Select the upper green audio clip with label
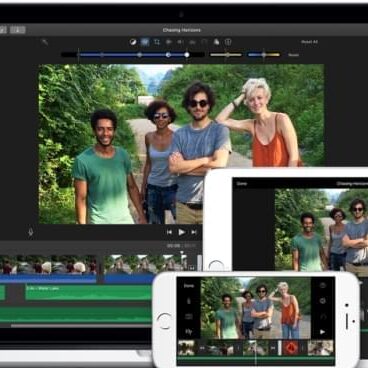368x368 pixels. 89,292
